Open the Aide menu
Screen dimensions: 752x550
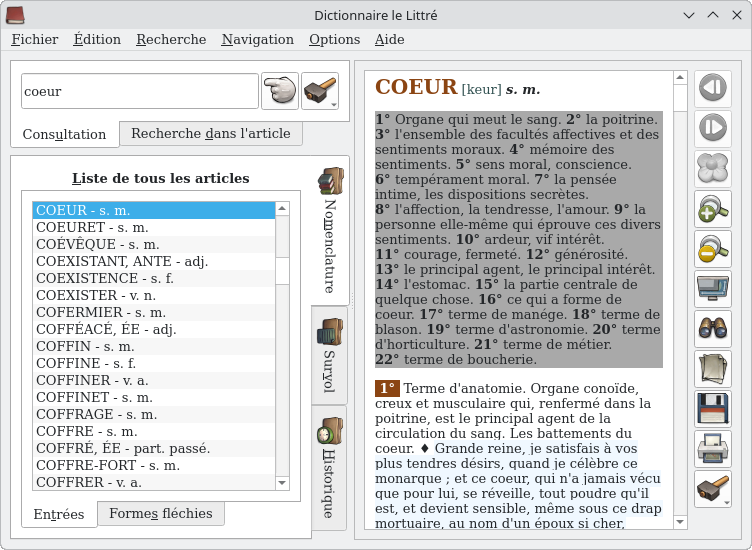point(389,39)
